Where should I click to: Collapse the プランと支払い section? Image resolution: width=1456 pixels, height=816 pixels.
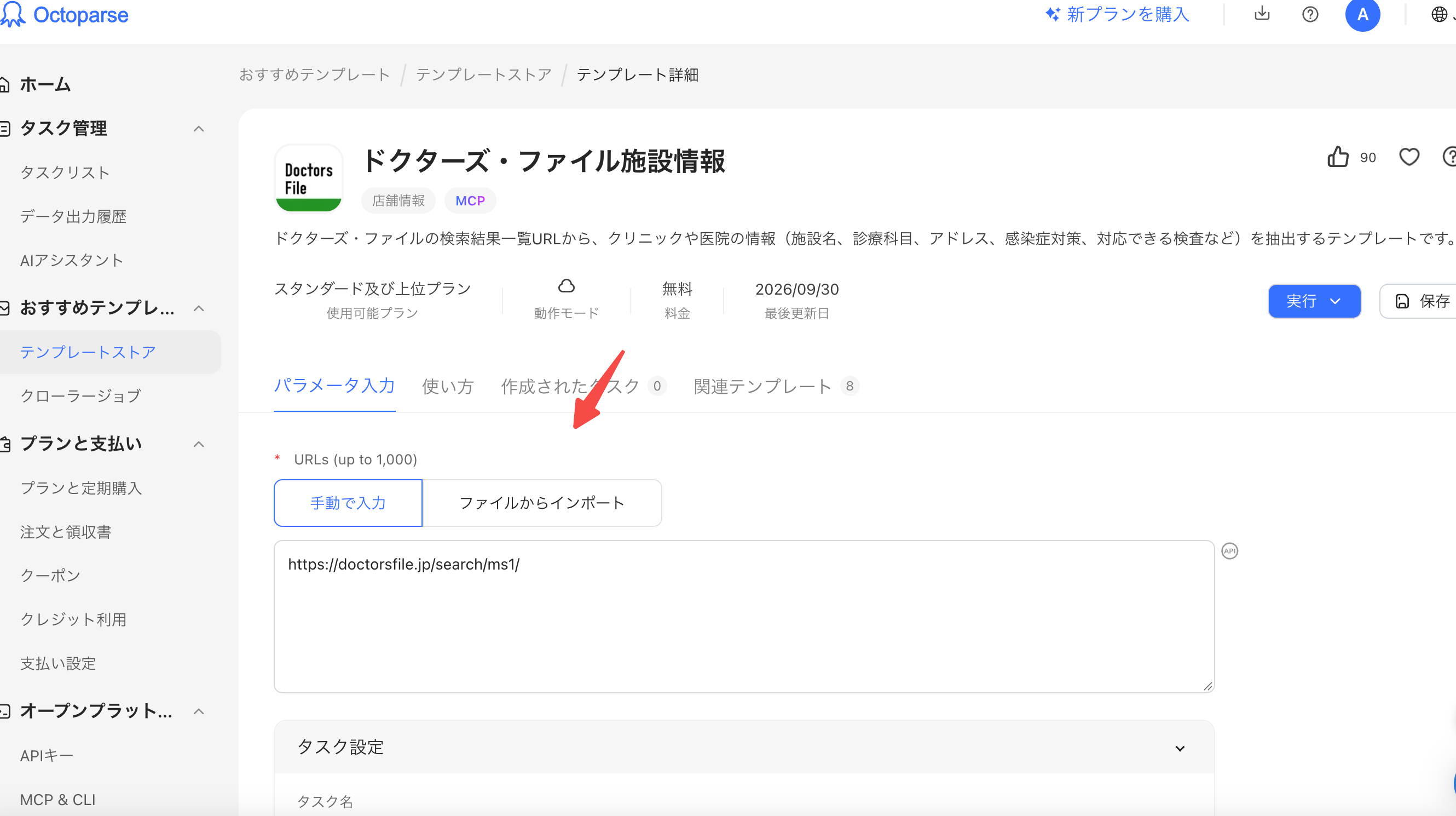[x=198, y=444]
